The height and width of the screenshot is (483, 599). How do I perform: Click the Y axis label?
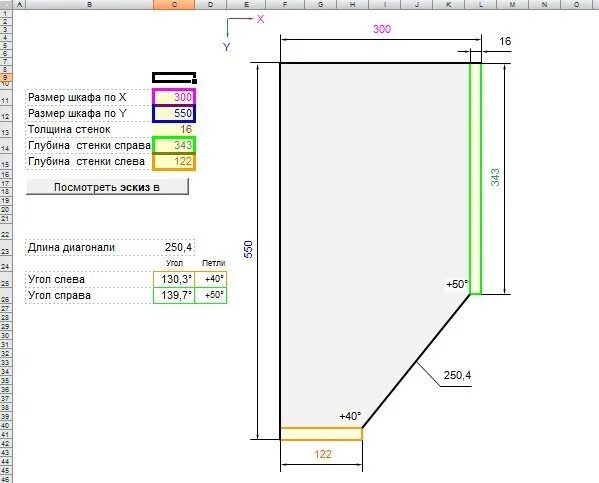click(227, 47)
